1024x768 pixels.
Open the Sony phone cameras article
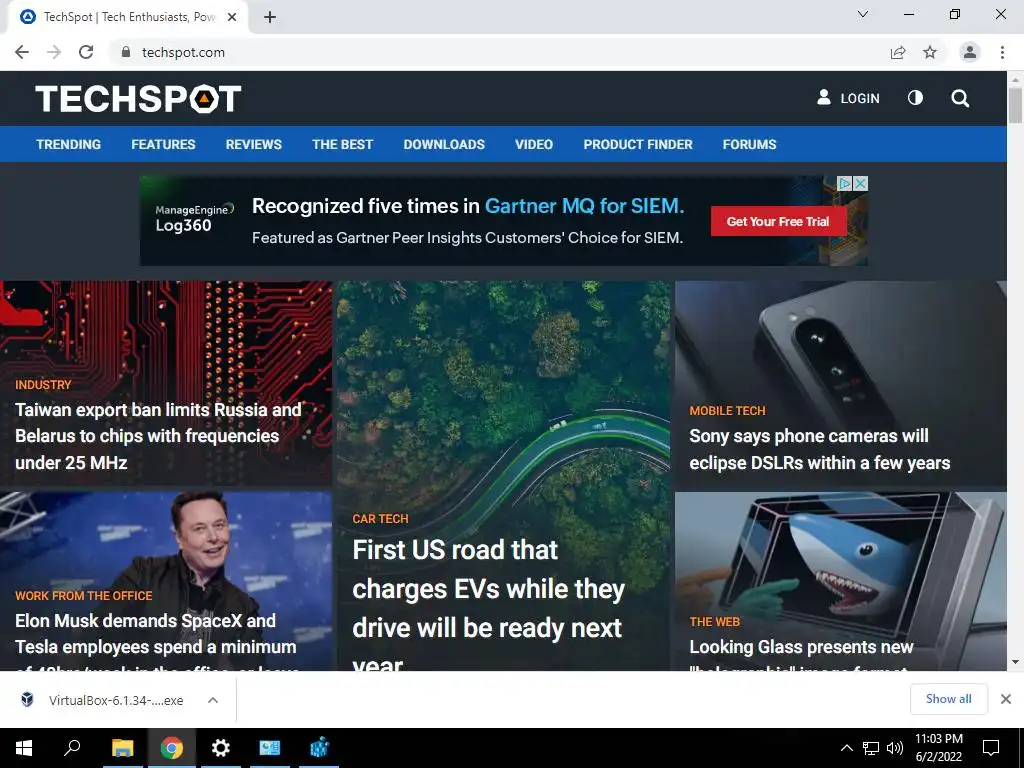pyautogui.click(x=820, y=449)
